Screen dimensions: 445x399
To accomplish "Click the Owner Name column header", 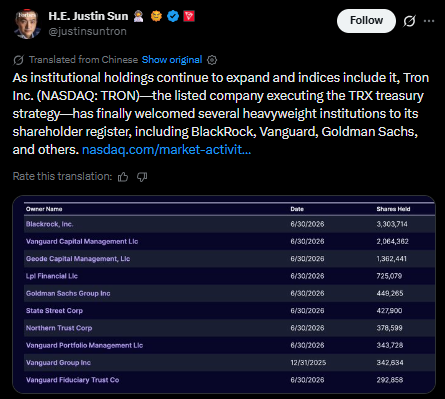I will tap(44, 209).
